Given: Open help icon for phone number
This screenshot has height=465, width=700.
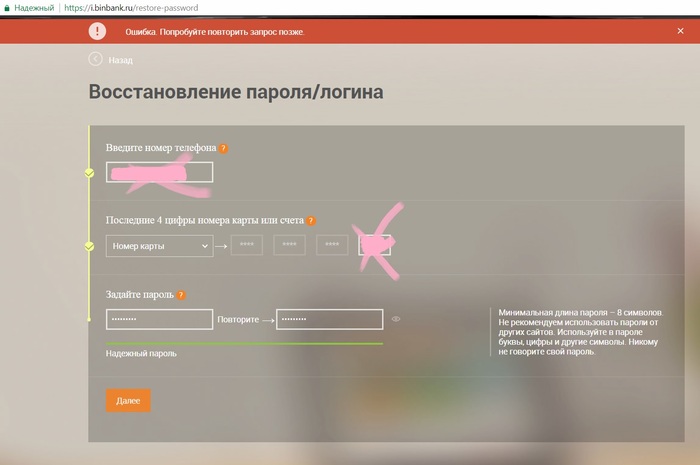Looking at the screenshot, I should (224, 149).
